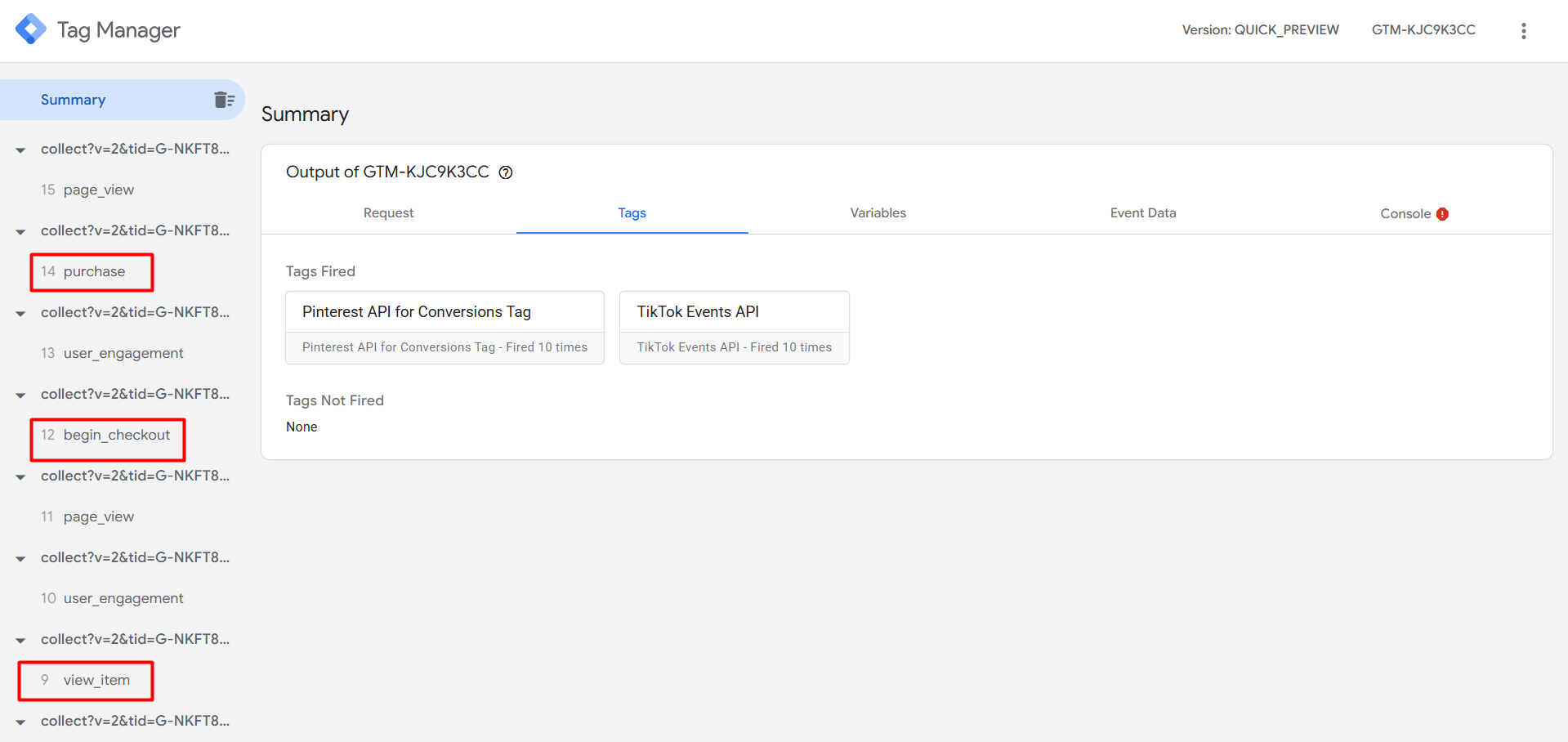This screenshot has height=742, width=1568.
Task: Click the Tag Manager logo icon
Action: coord(31,29)
